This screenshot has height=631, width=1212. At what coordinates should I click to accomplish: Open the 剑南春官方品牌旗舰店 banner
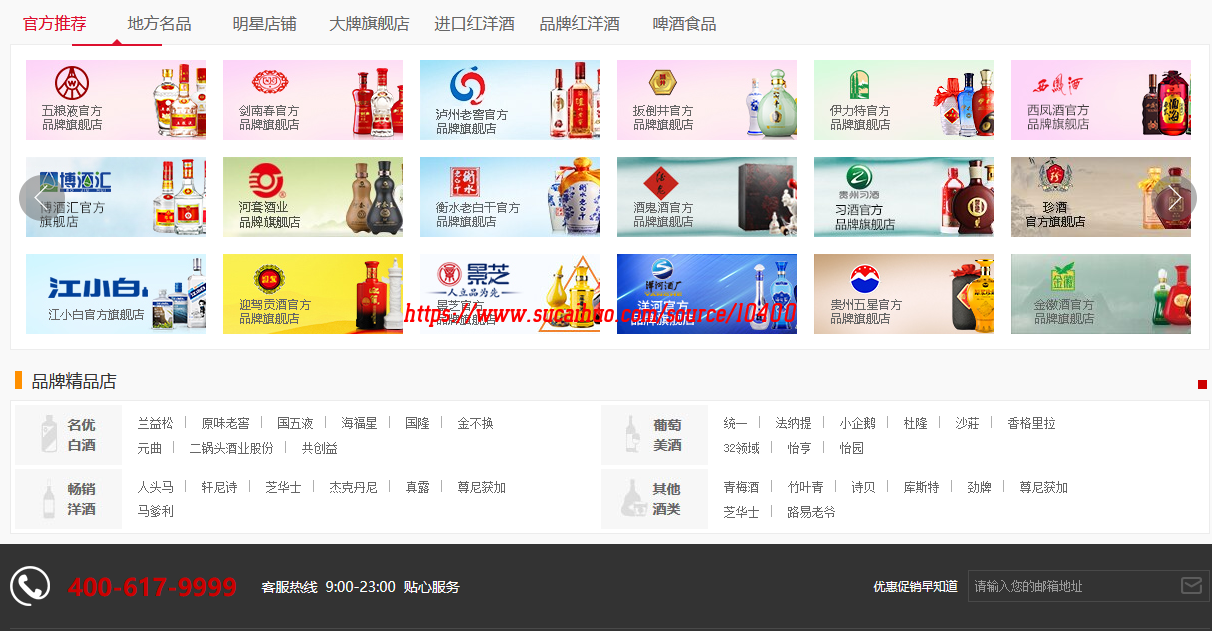pos(313,100)
